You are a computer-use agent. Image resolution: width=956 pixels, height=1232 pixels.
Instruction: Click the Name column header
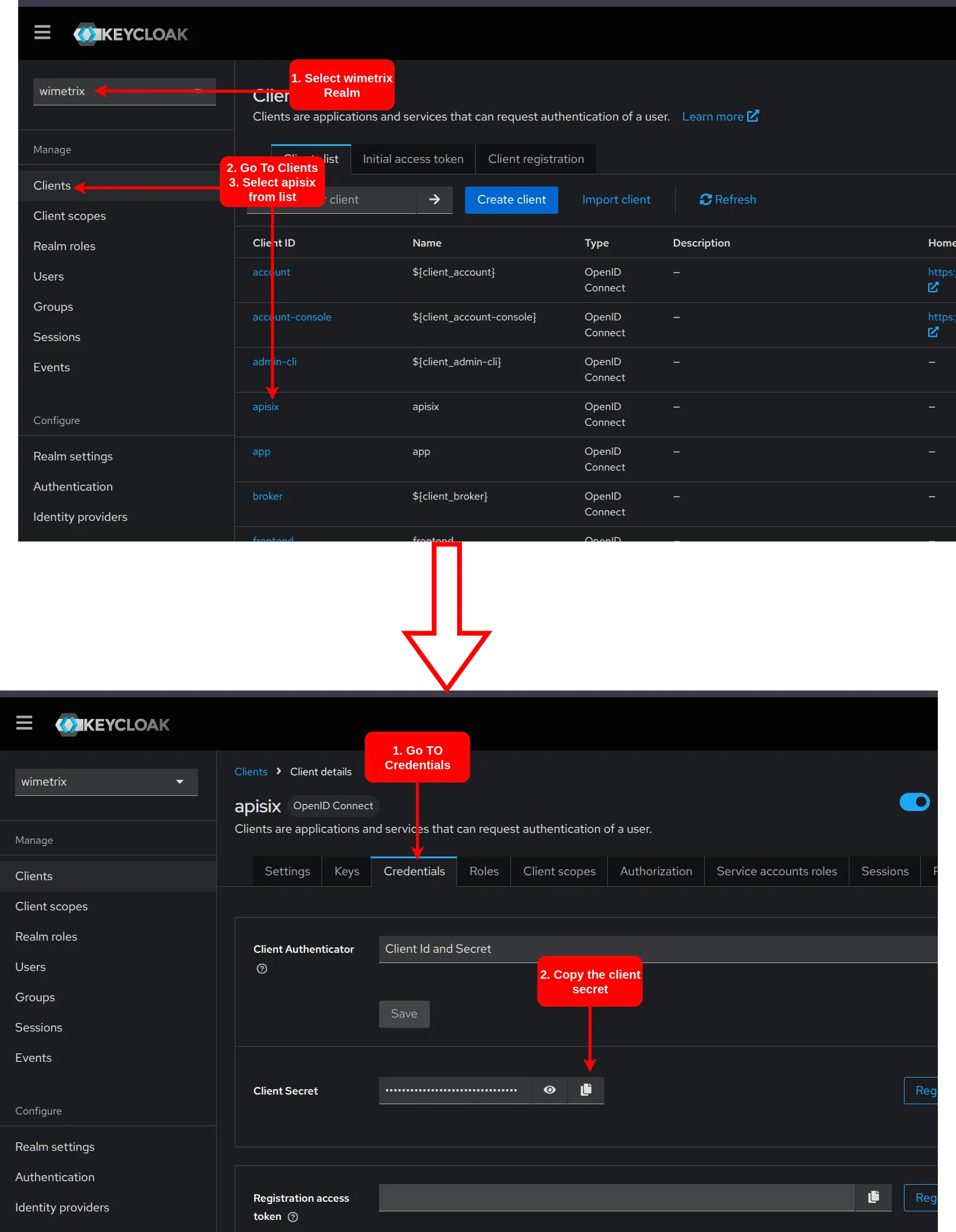pyautogui.click(x=427, y=243)
